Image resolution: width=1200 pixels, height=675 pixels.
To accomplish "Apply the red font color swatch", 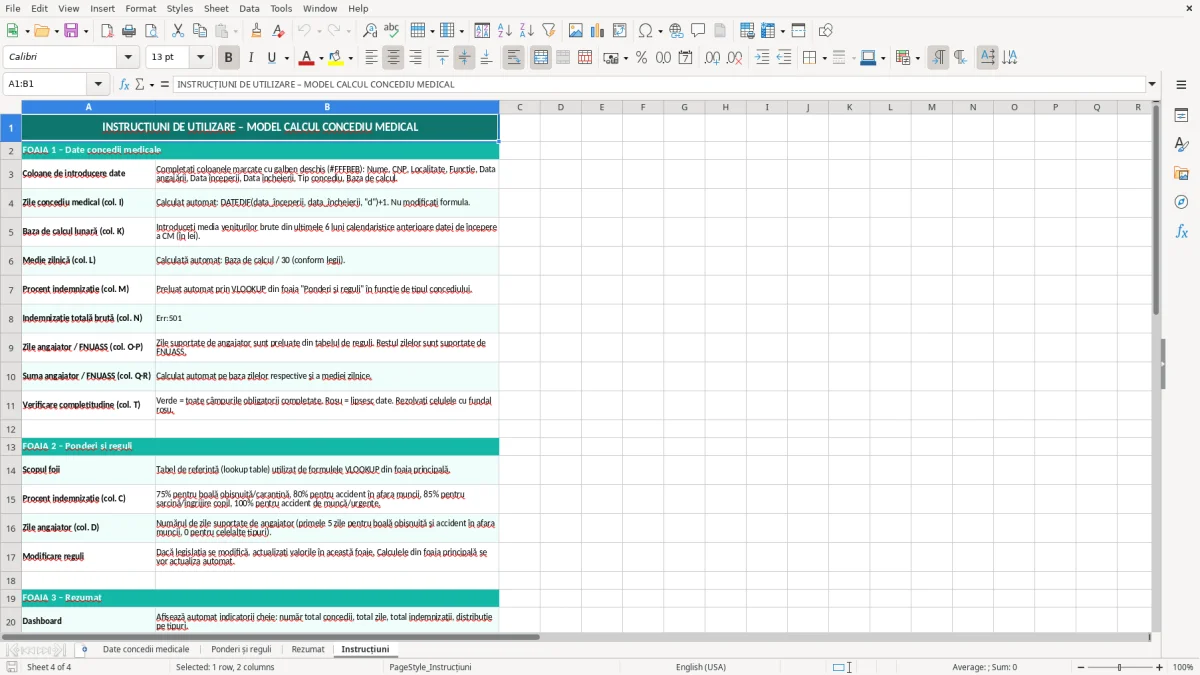I will 307,58.
